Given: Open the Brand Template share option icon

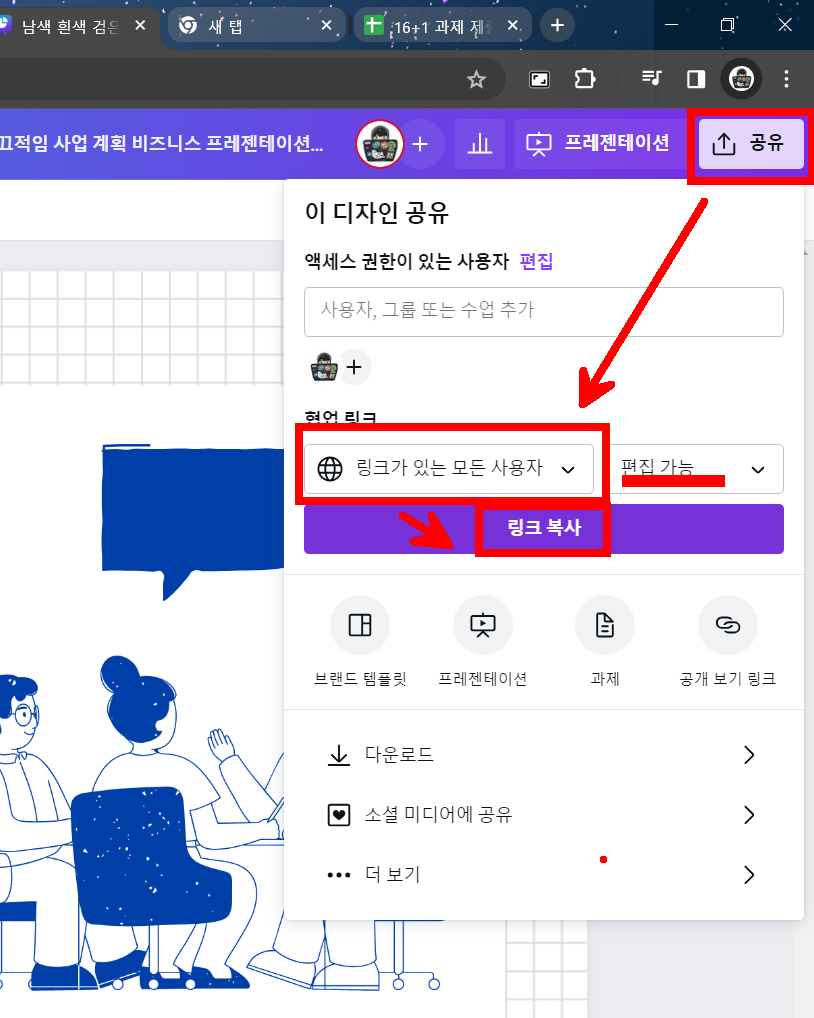Looking at the screenshot, I should point(360,625).
